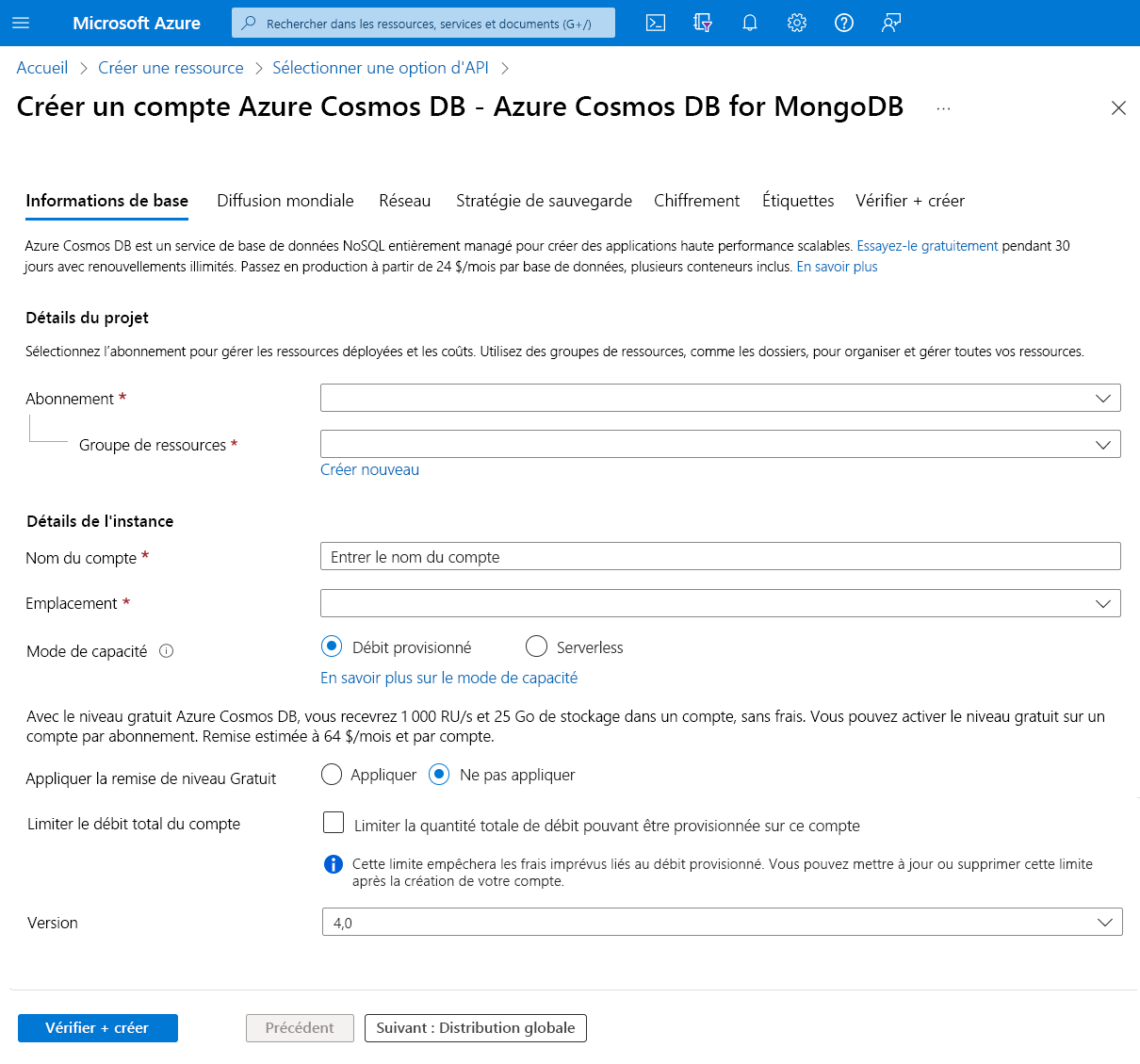Select the Serverless capacity mode
The width and height of the screenshot is (1140, 1064).
coord(536,647)
